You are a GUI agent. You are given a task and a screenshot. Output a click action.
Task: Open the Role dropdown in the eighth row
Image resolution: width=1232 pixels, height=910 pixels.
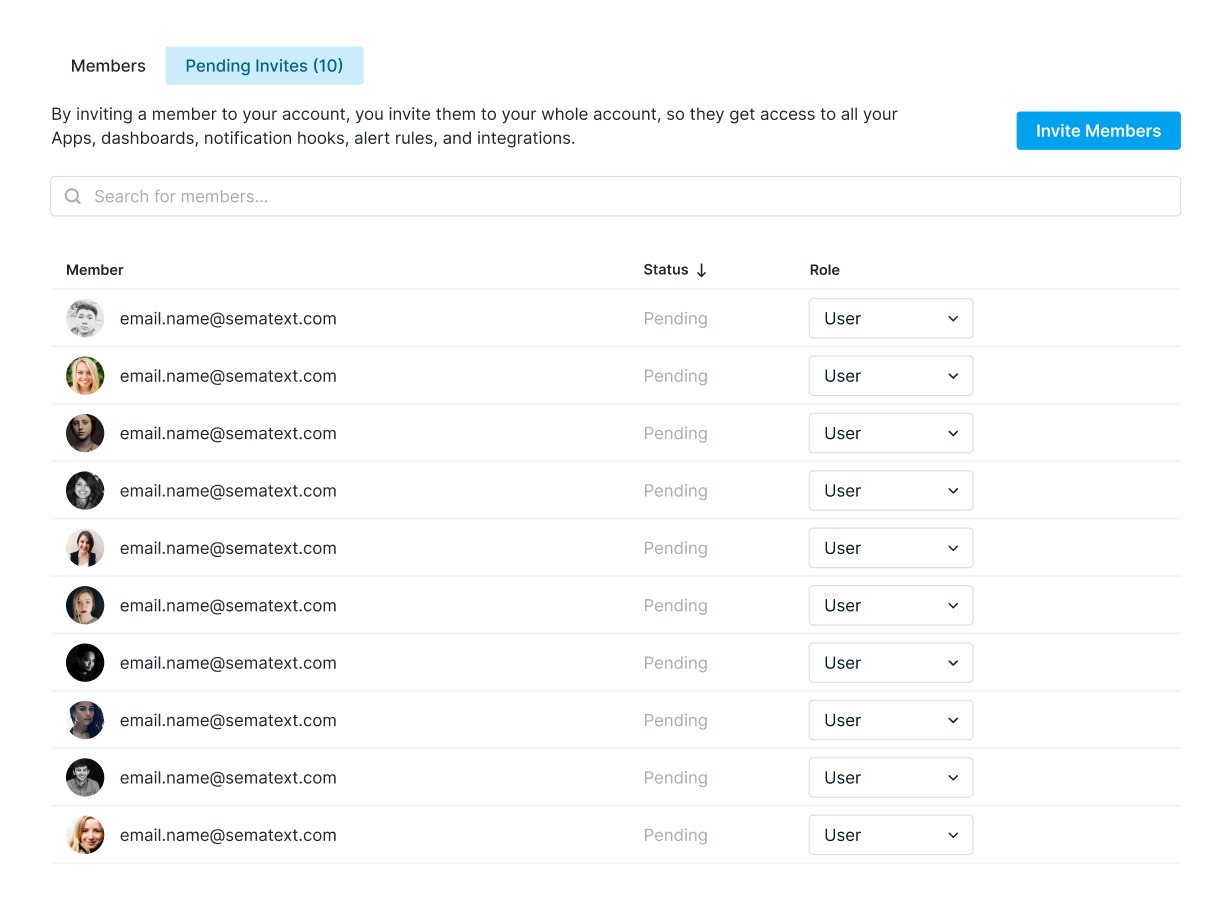(891, 720)
